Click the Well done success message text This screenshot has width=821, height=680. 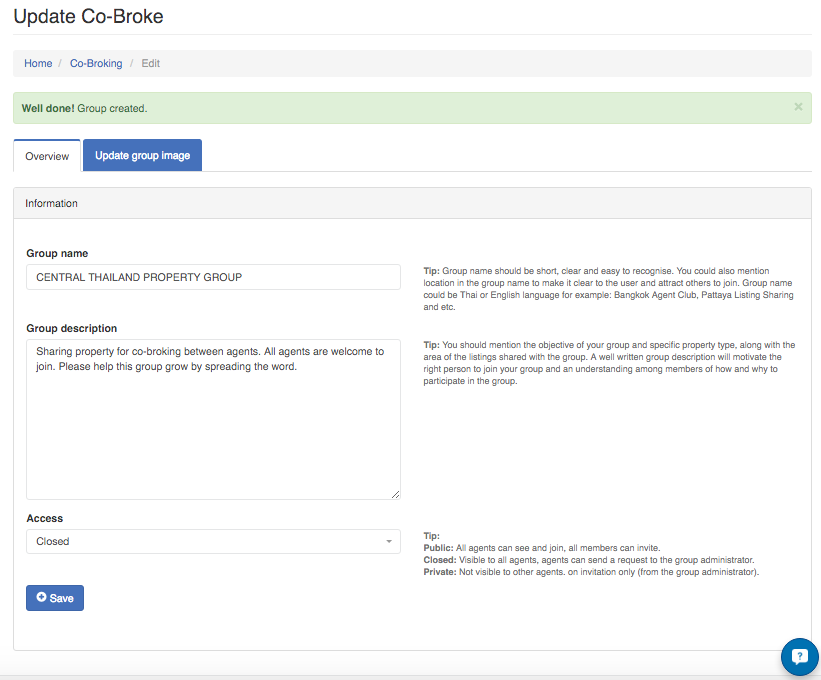point(84,108)
